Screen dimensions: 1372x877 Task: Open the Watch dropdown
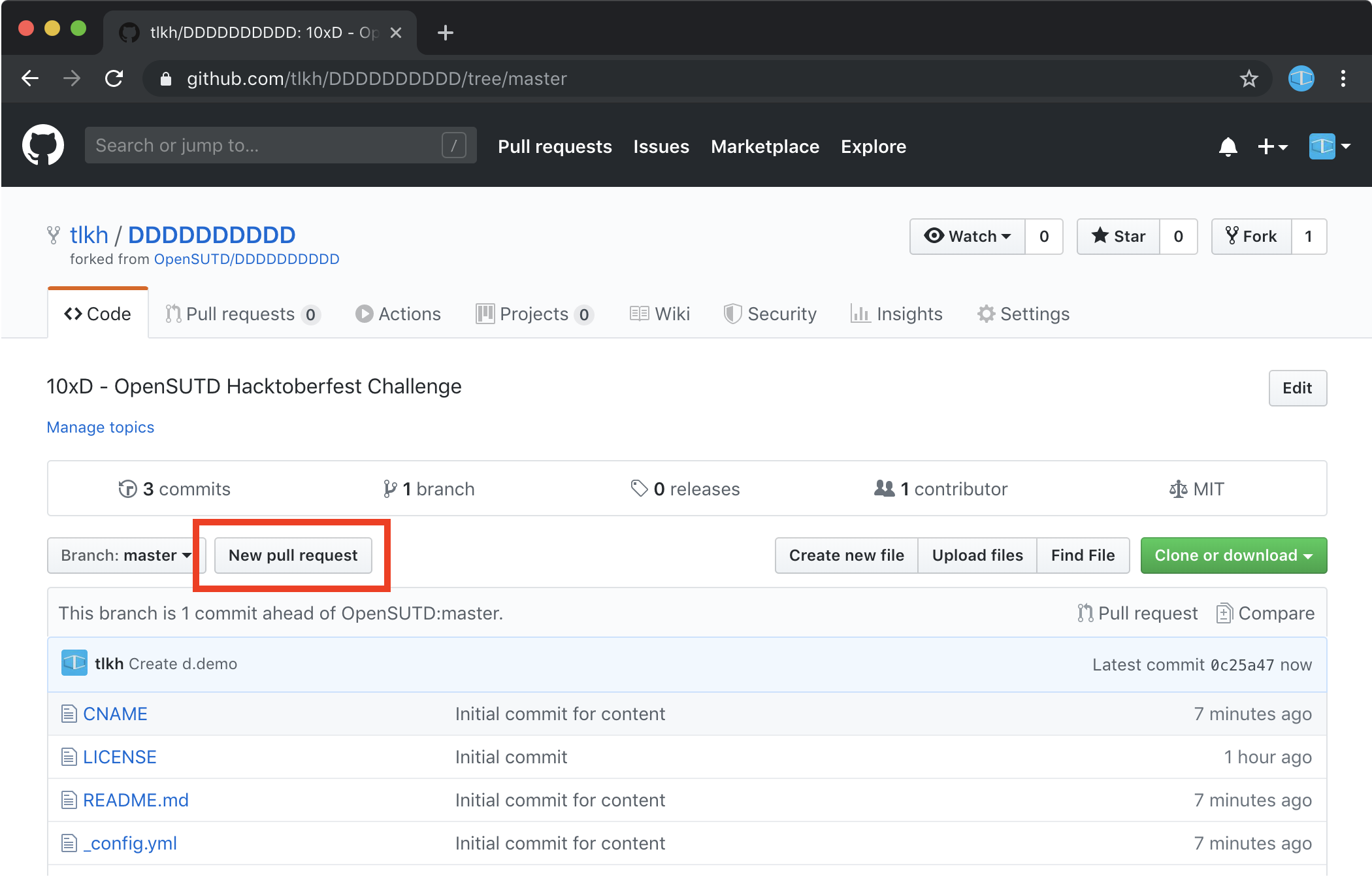[x=968, y=237]
